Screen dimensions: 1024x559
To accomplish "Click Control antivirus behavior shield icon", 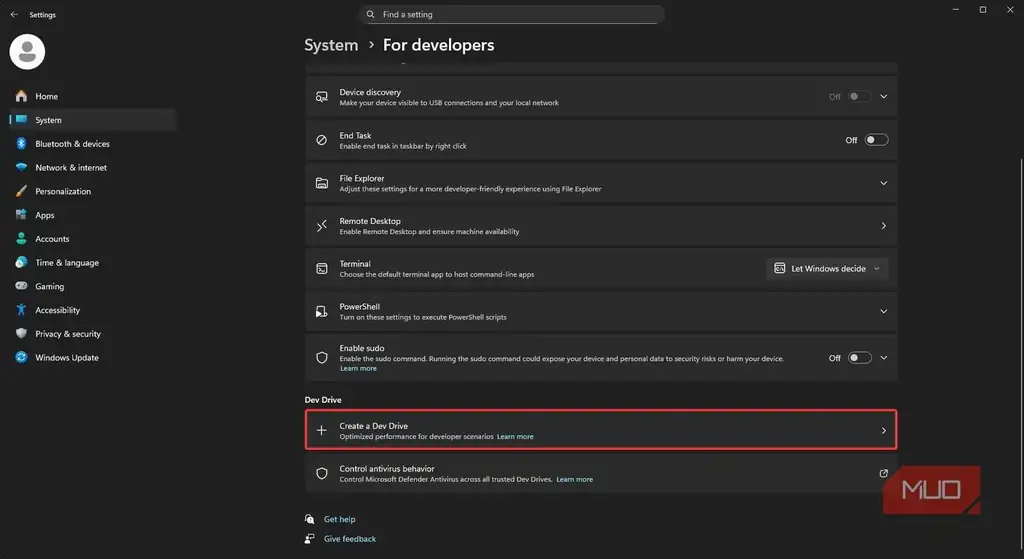I will (x=321, y=473).
